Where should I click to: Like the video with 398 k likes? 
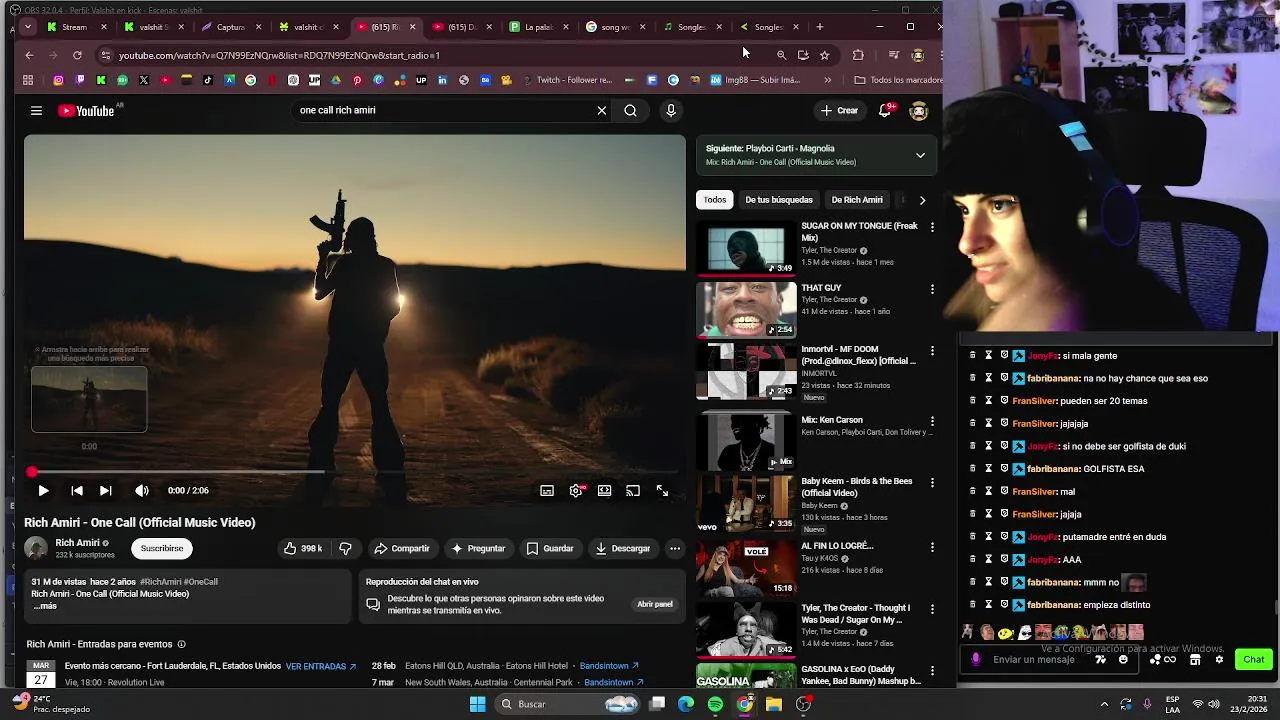tap(303, 549)
